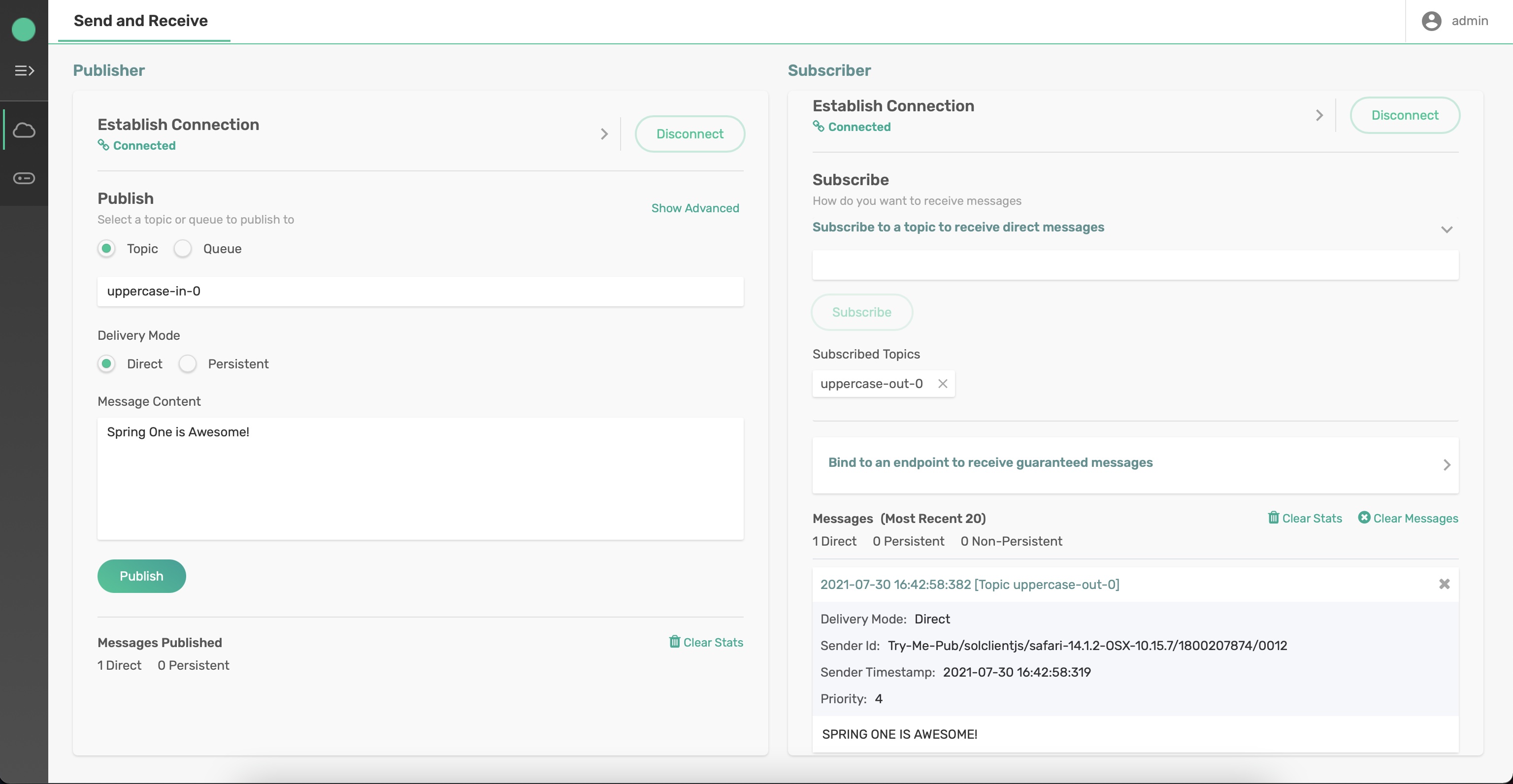Expand Bind to an endpoint section
The width and height of the screenshot is (1513, 784).
[x=1446, y=464]
